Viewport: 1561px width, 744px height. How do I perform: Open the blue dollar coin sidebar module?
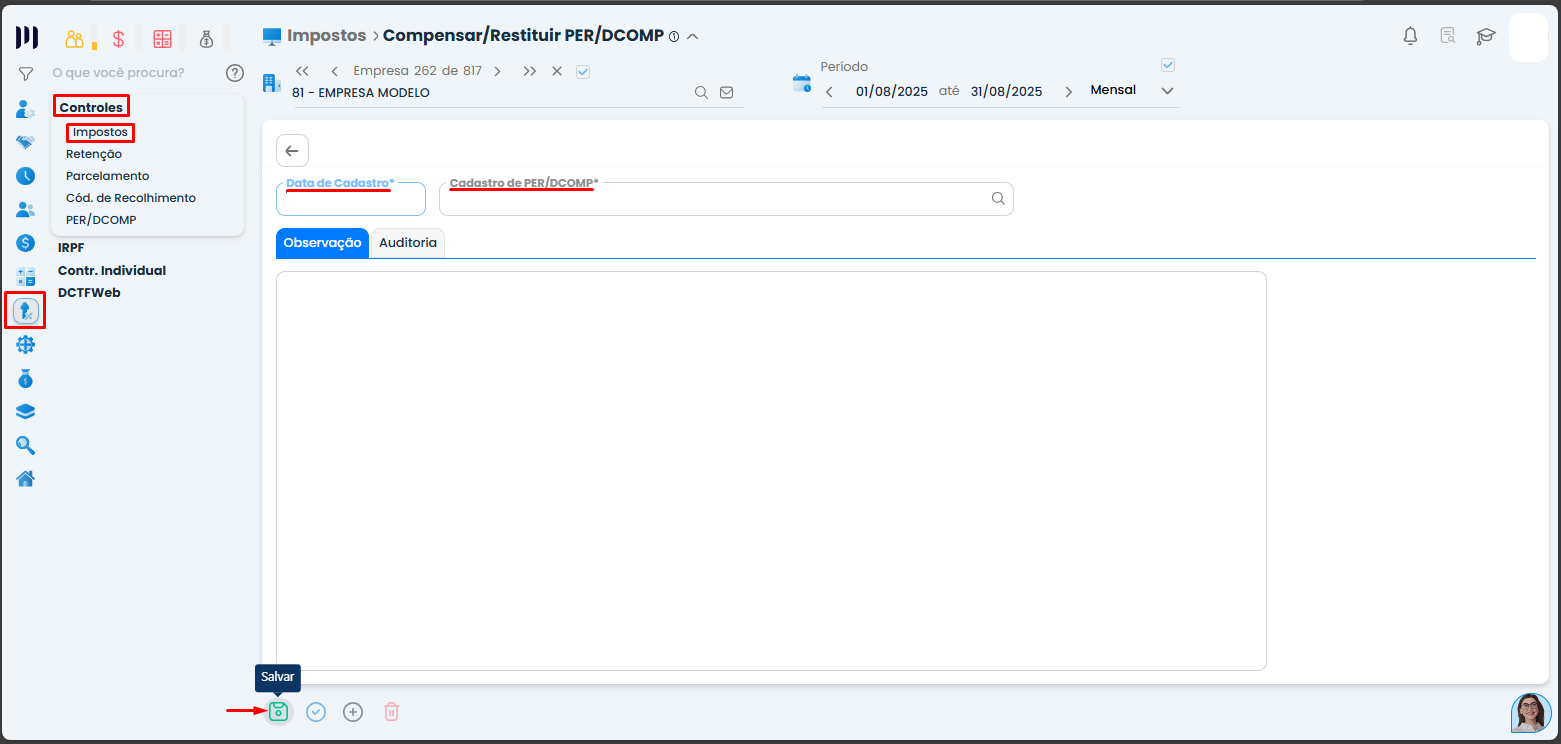click(x=26, y=243)
